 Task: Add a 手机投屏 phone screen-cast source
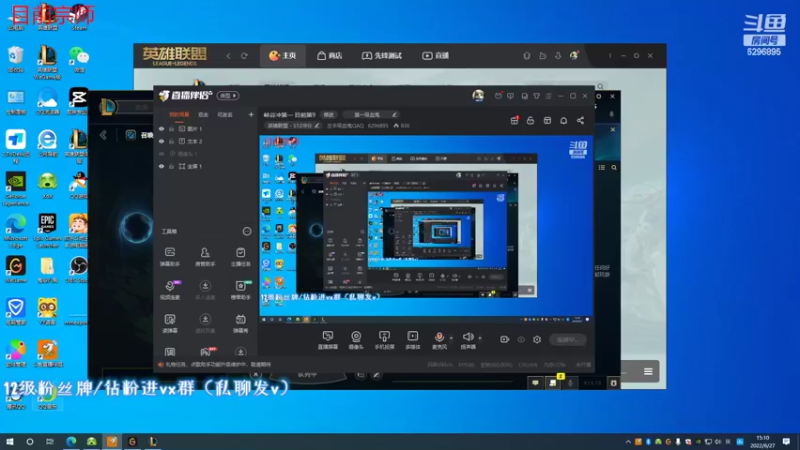click(384, 340)
